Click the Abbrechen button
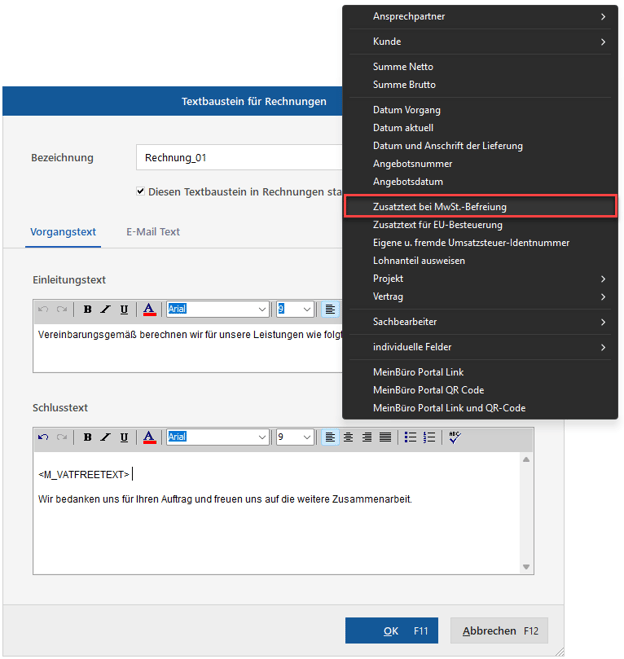624x659 pixels. (499, 631)
